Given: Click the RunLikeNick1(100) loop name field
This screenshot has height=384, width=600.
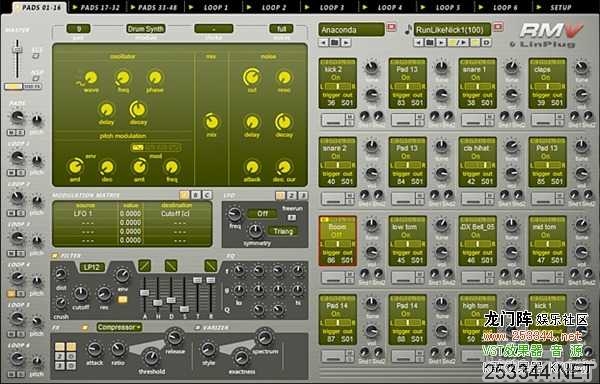Looking at the screenshot, I should click(452, 30).
